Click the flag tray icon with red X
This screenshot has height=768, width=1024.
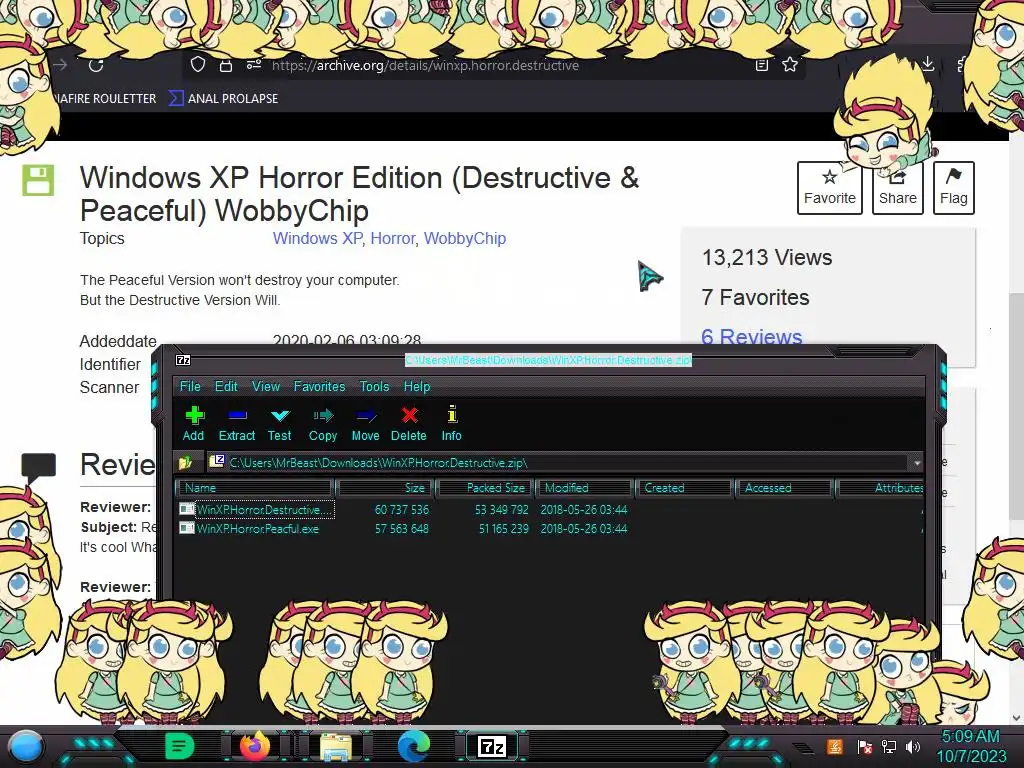[x=864, y=746]
